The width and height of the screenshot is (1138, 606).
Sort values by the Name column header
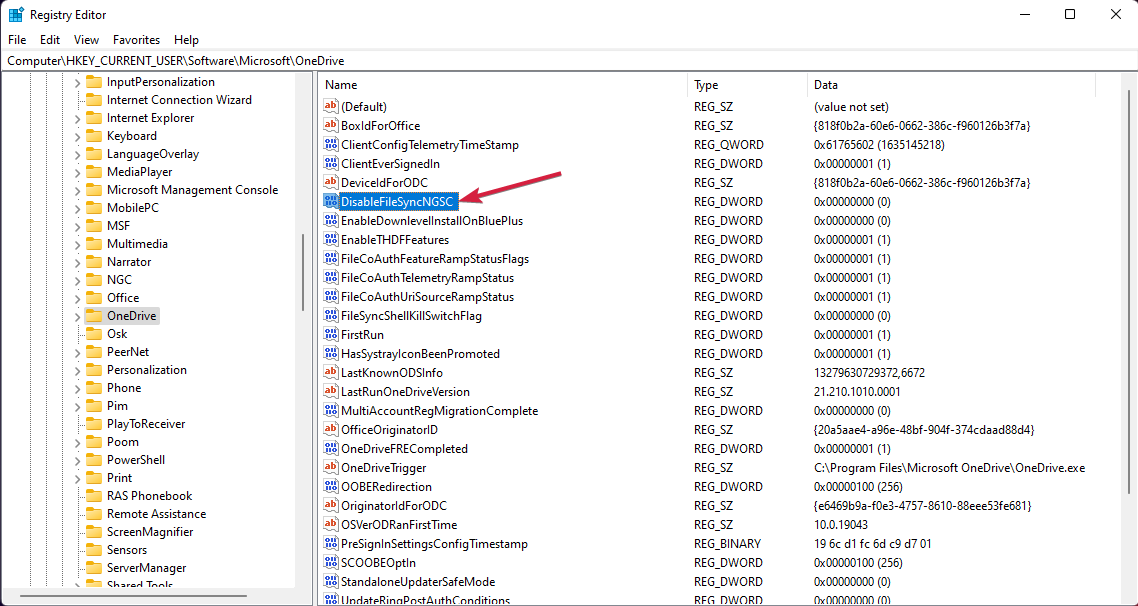(x=503, y=85)
